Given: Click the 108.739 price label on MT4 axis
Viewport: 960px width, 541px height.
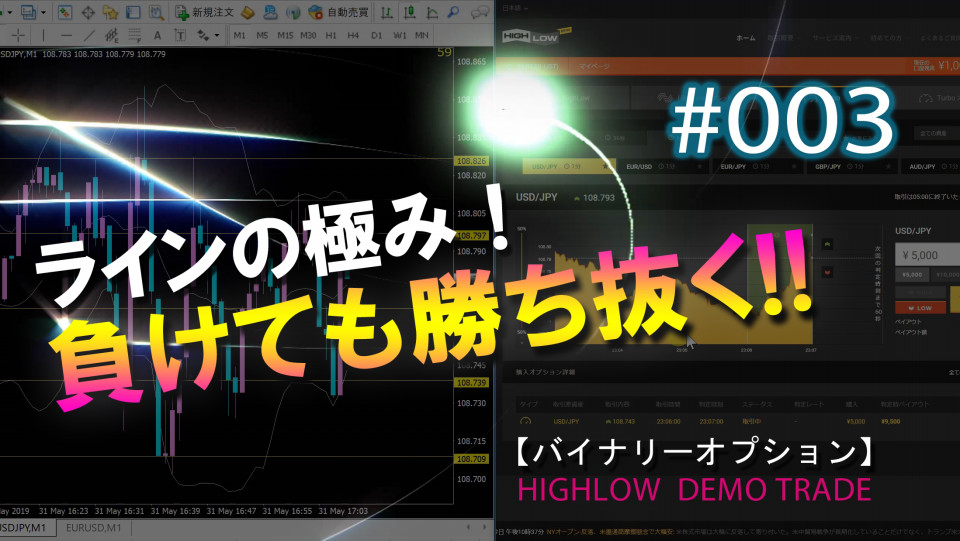Looking at the screenshot, I should coord(471,382).
